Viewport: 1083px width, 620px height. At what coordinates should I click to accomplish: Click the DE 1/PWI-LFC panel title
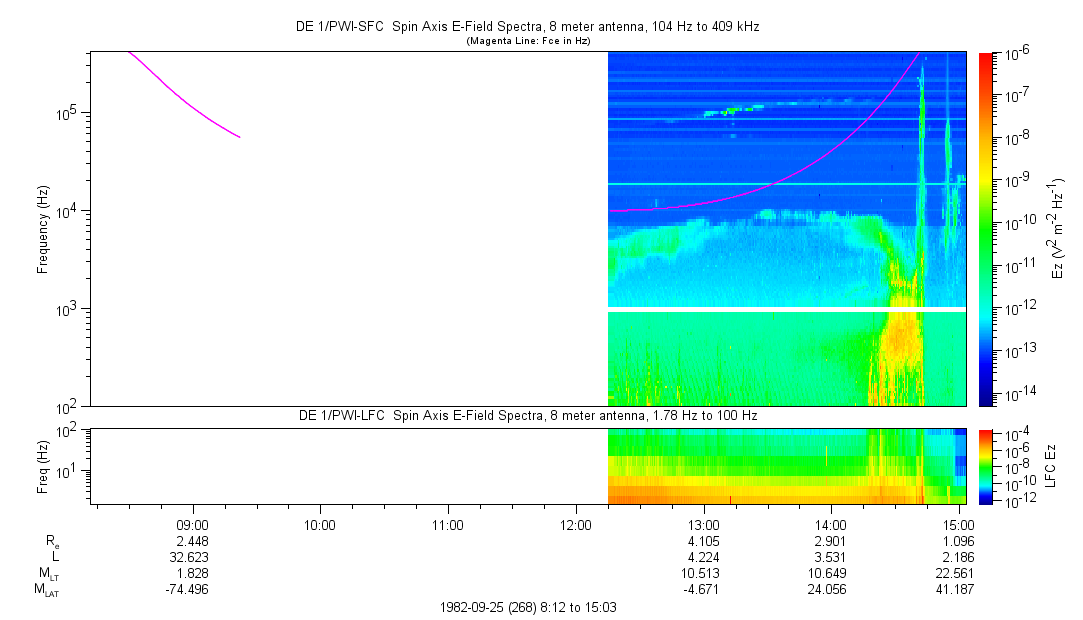[x=528, y=415]
